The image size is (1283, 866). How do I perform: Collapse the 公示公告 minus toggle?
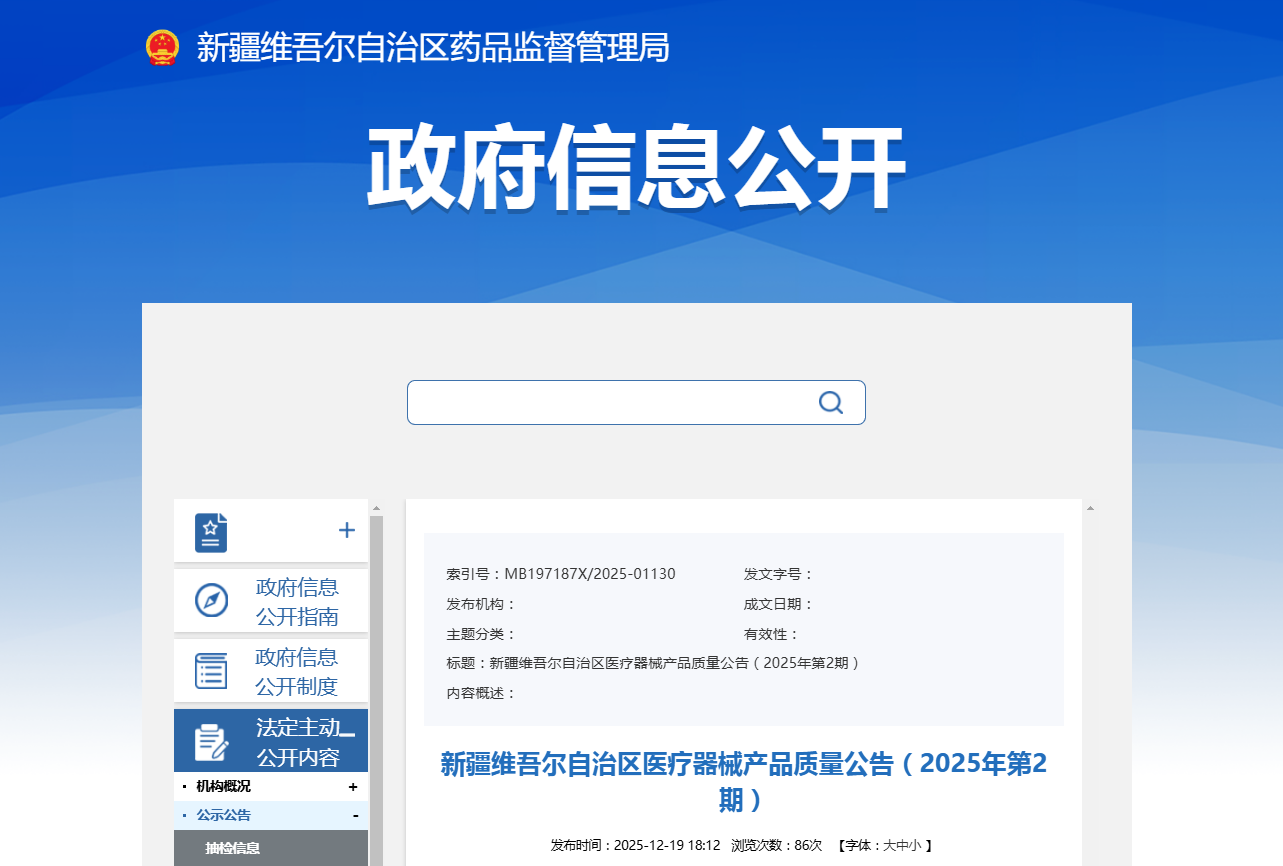355,816
